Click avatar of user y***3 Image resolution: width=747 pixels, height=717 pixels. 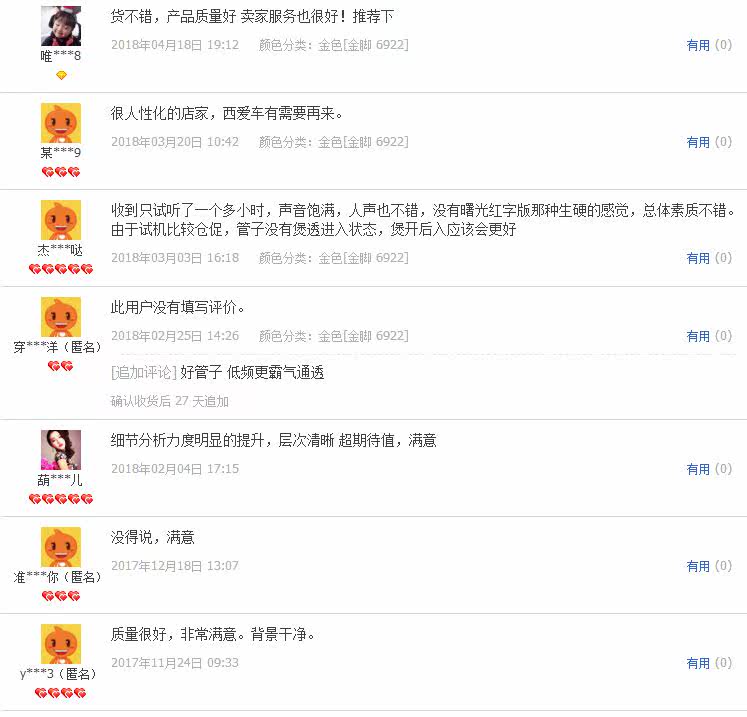pos(61,644)
